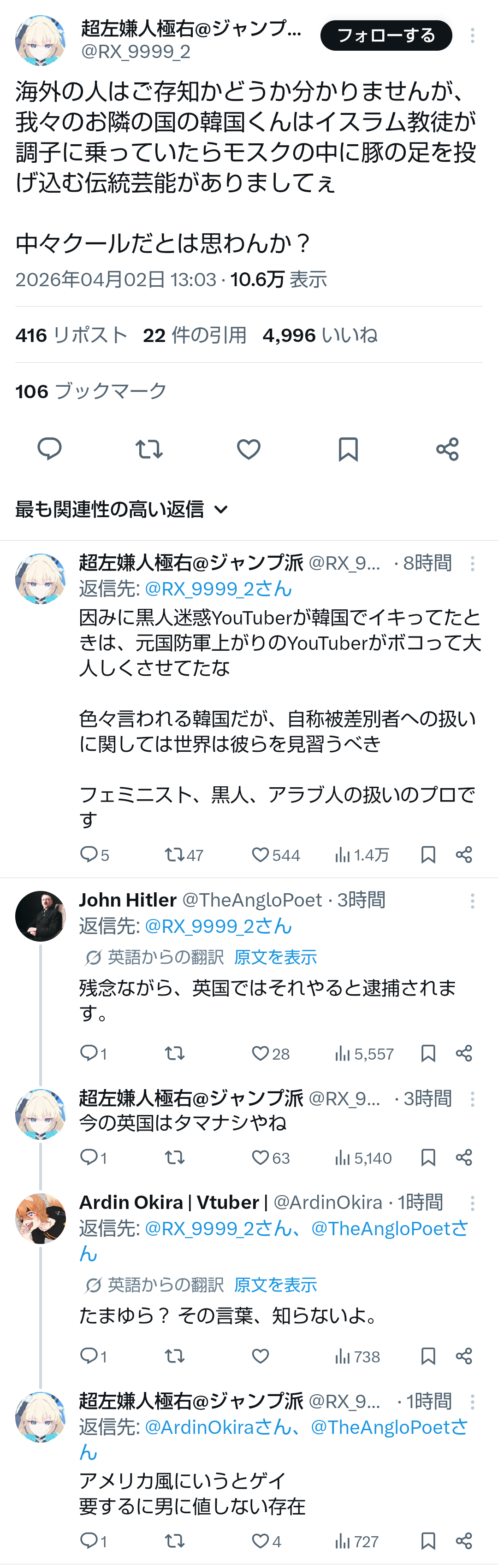
Task: Repost the reply showing 47 reposts
Action: [x=174, y=855]
